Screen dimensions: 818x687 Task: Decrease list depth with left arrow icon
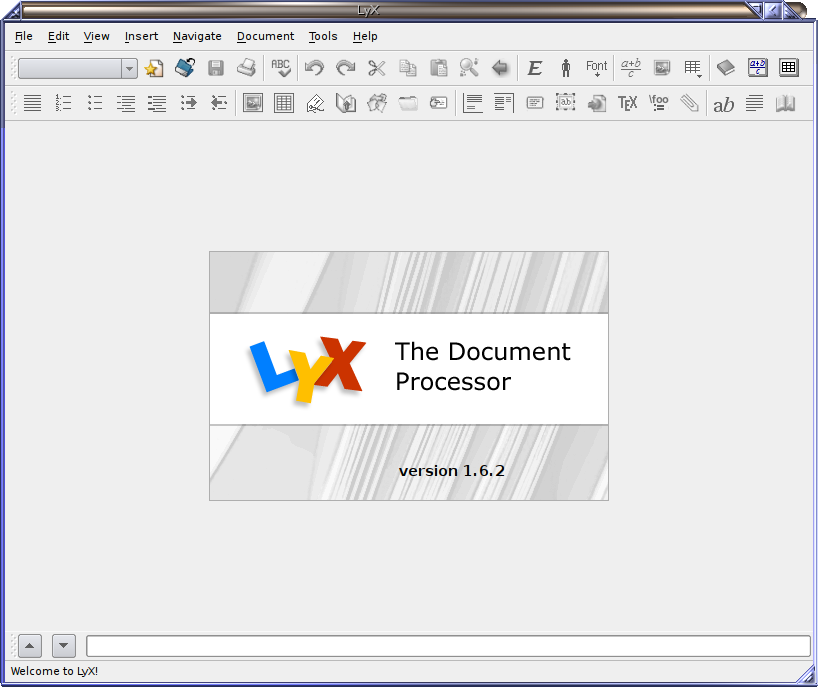pos(219,103)
